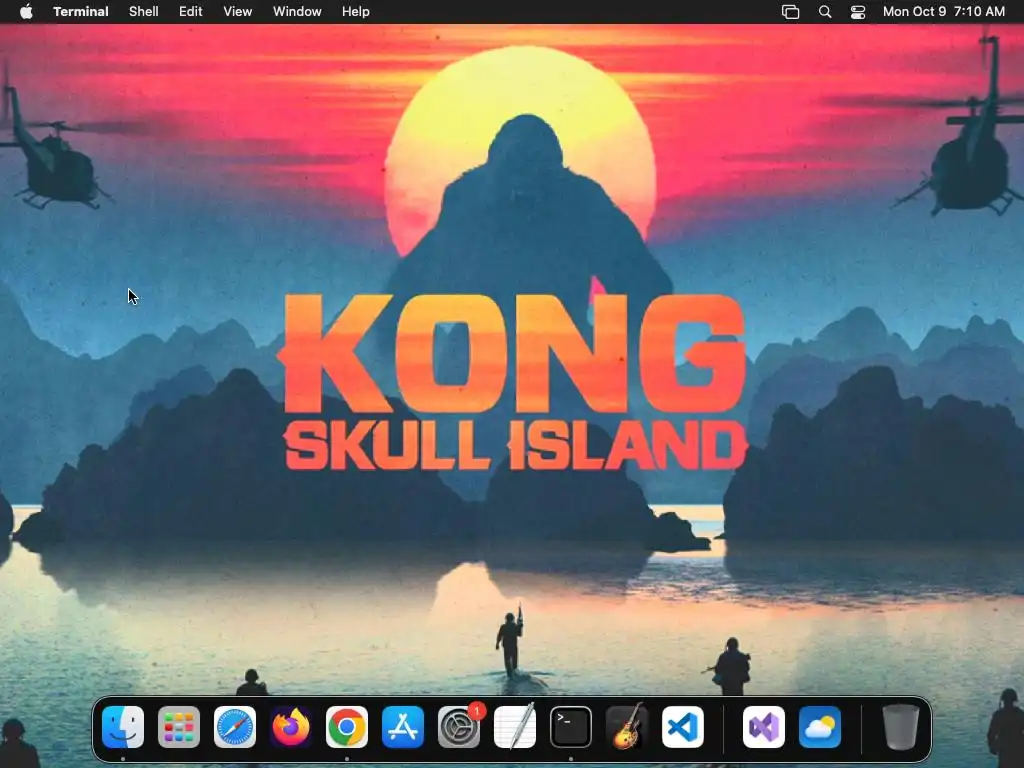The height and width of the screenshot is (768, 1024).
Task: Open Terminal from the Dock
Action: (x=571, y=727)
